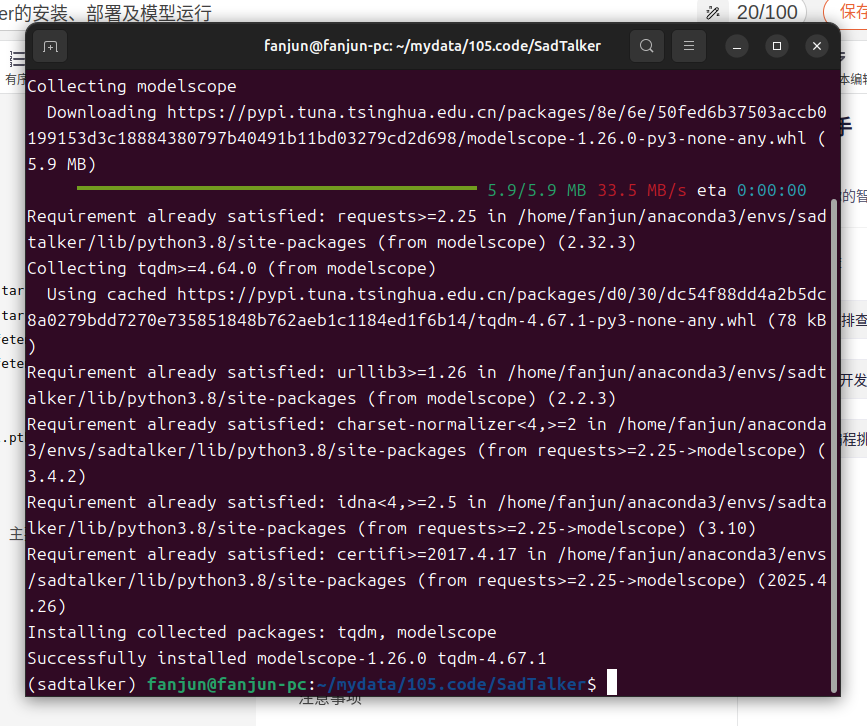867x726 pixels.
Task: Click 'Successfully installed modelscope-1.26.0' line
Action: pos(286,658)
